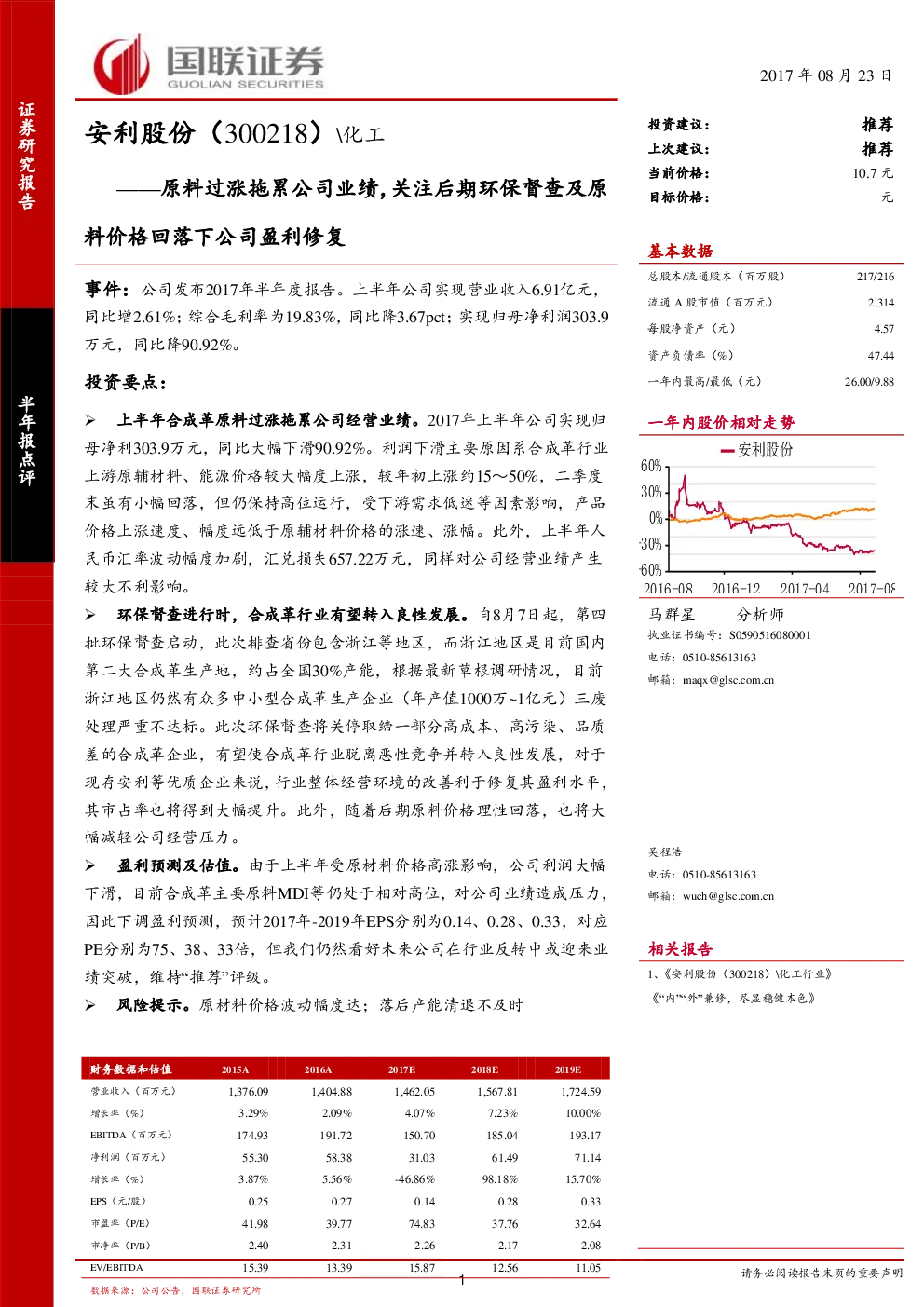924x1307 pixels.
Task: Click the 盈利预测及估值 bullet heading
Action: [x=180, y=865]
